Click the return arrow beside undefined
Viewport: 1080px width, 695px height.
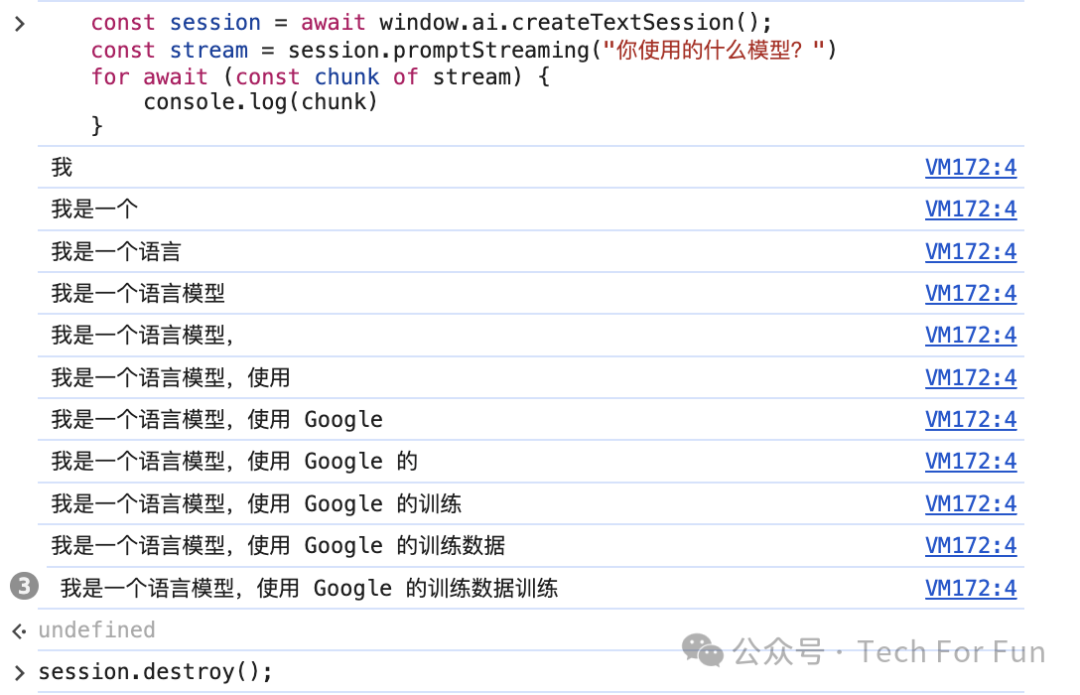click(19, 630)
